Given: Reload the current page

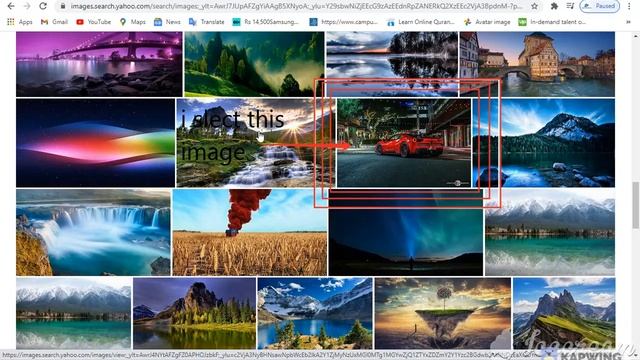Looking at the screenshot, I should coord(43,6).
